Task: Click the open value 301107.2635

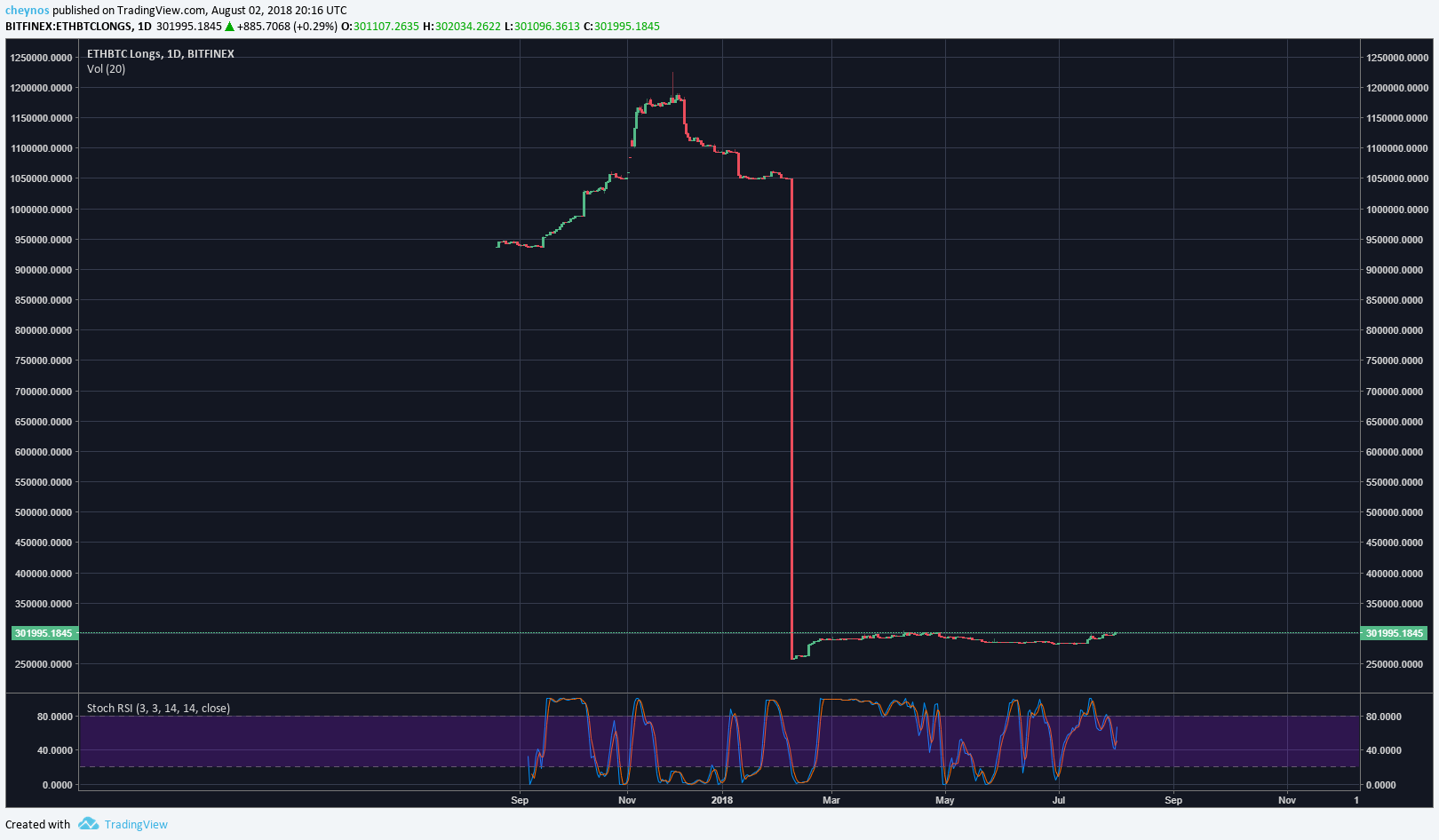Action: click(x=386, y=26)
